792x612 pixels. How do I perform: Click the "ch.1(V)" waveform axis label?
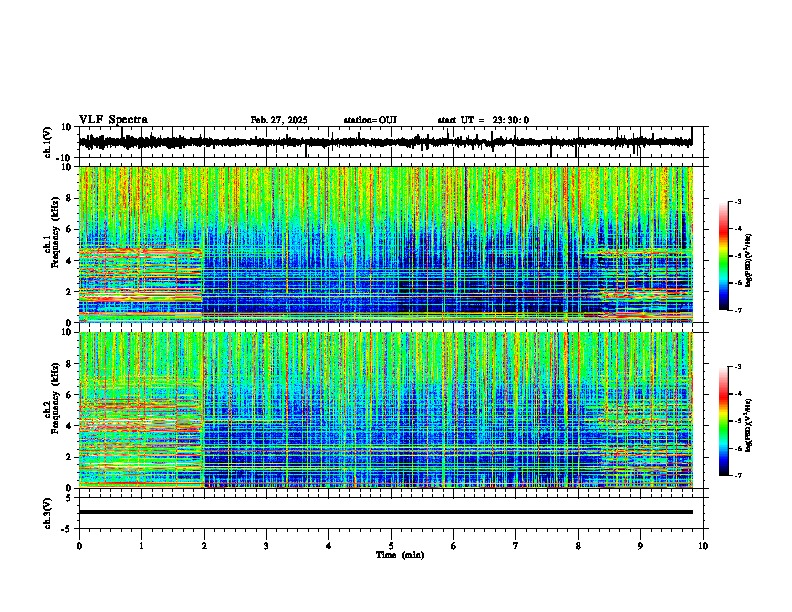(x=48, y=142)
